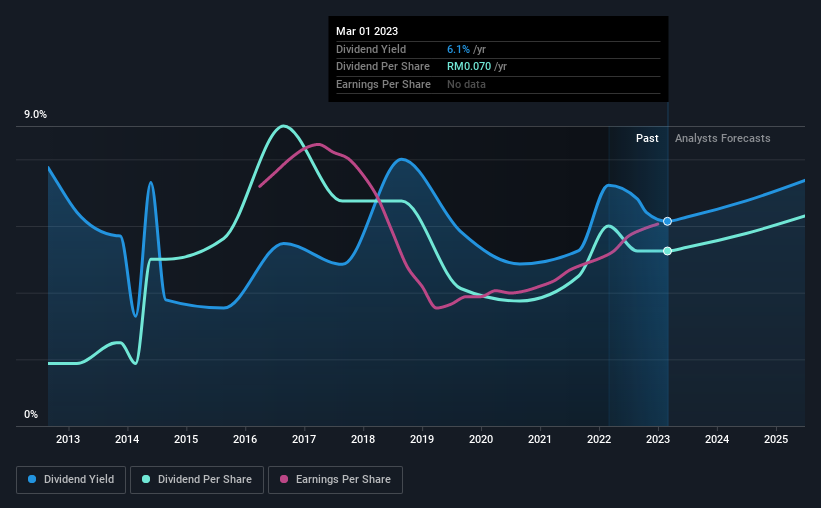Viewport: 821px width, 508px height.
Task: Click the 2025 x-axis label
Action: (776, 439)
